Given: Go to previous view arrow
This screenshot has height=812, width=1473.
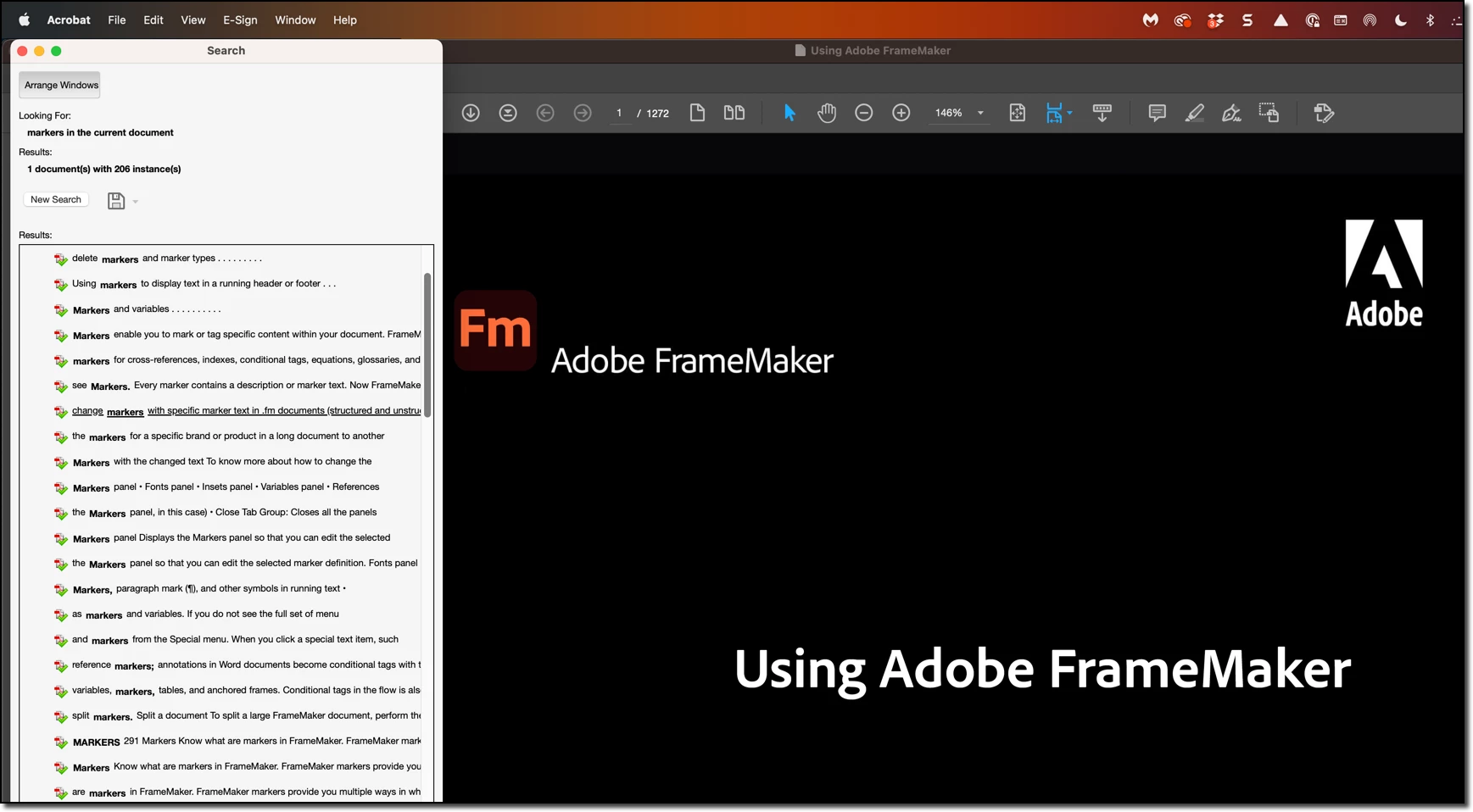Looking at the screenshot, I should pos(545,113).
